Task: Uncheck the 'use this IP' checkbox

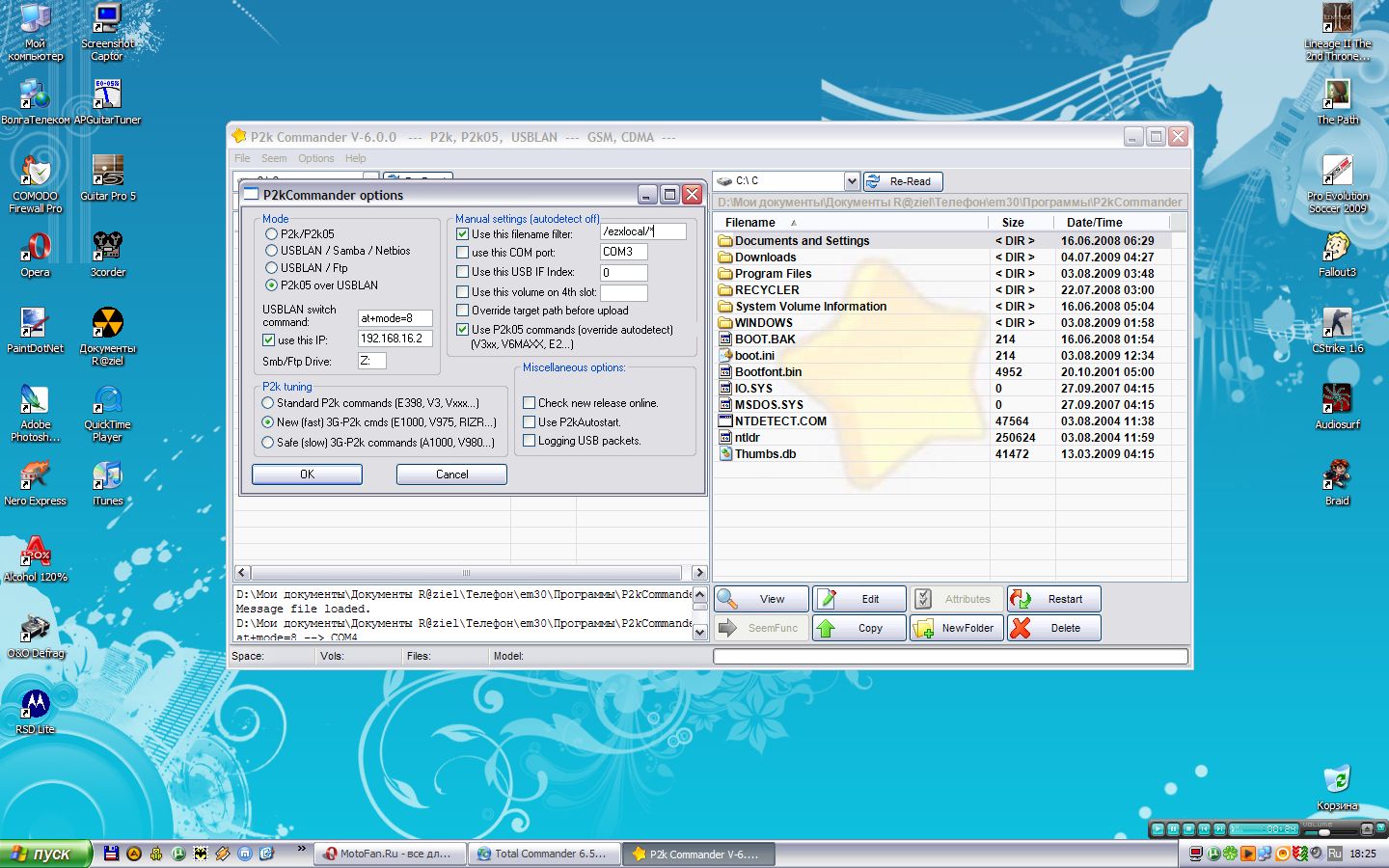Action: [269, 340]
